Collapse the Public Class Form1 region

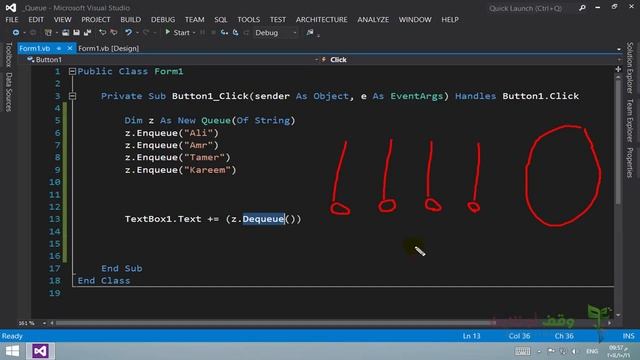coord(72,71)
